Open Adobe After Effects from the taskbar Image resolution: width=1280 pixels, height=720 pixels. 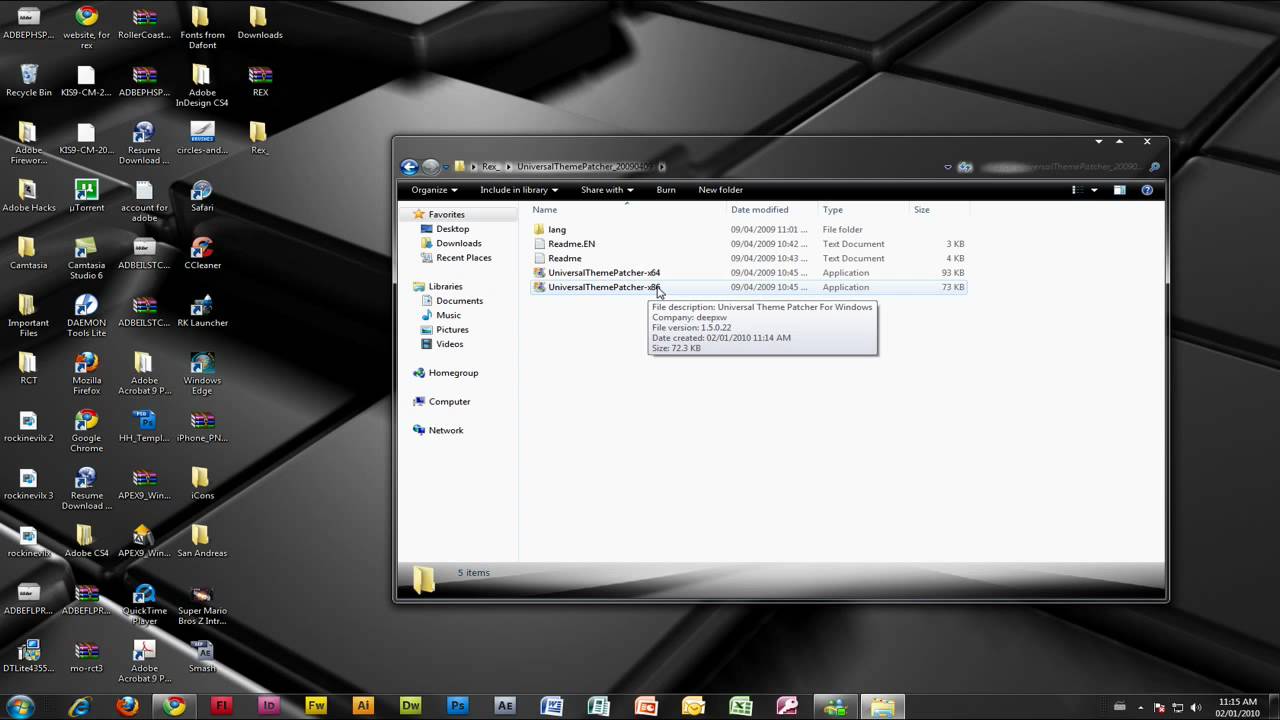(505, 706)
